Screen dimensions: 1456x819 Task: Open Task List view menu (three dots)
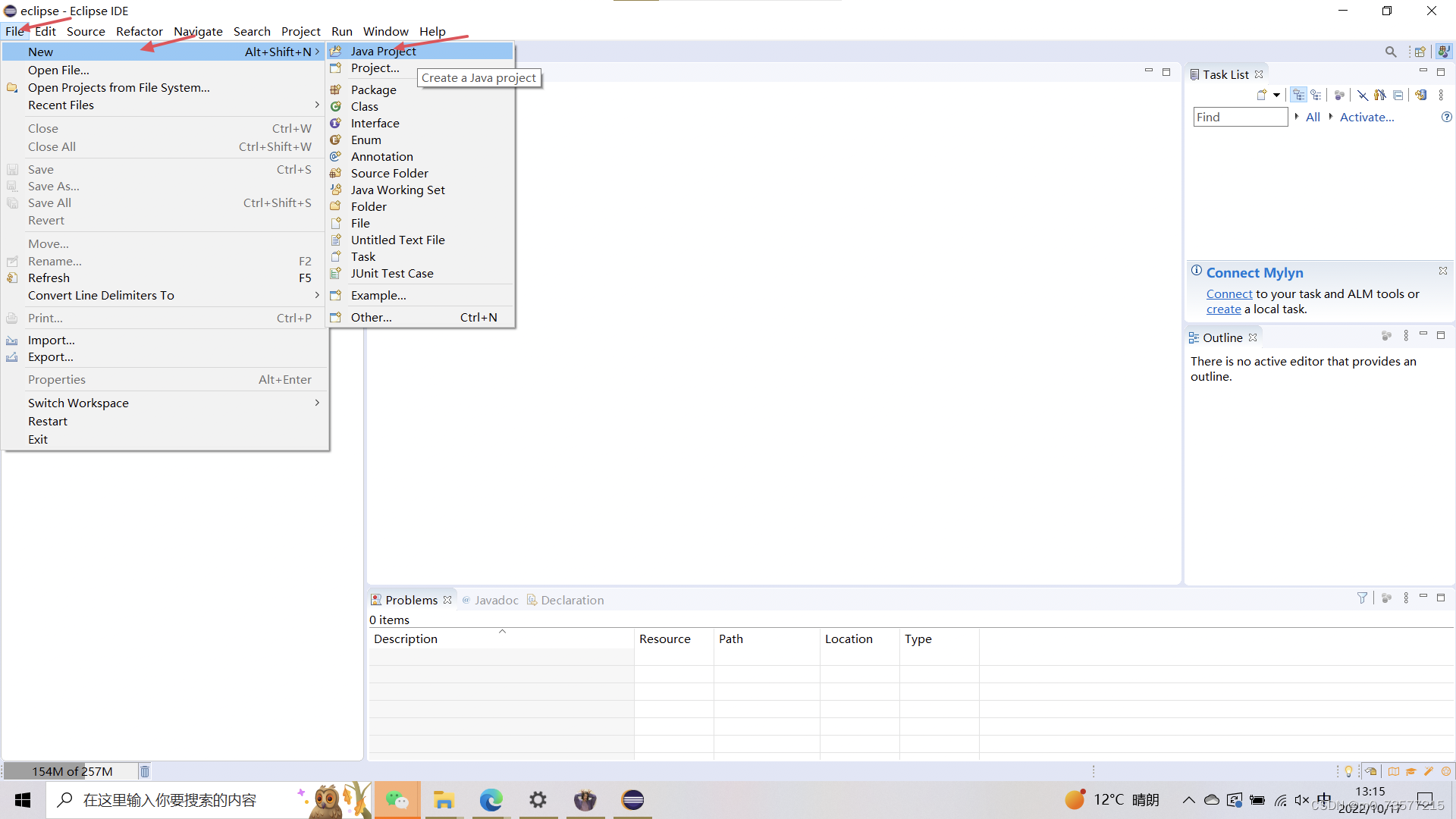(x=1441, y=96)
